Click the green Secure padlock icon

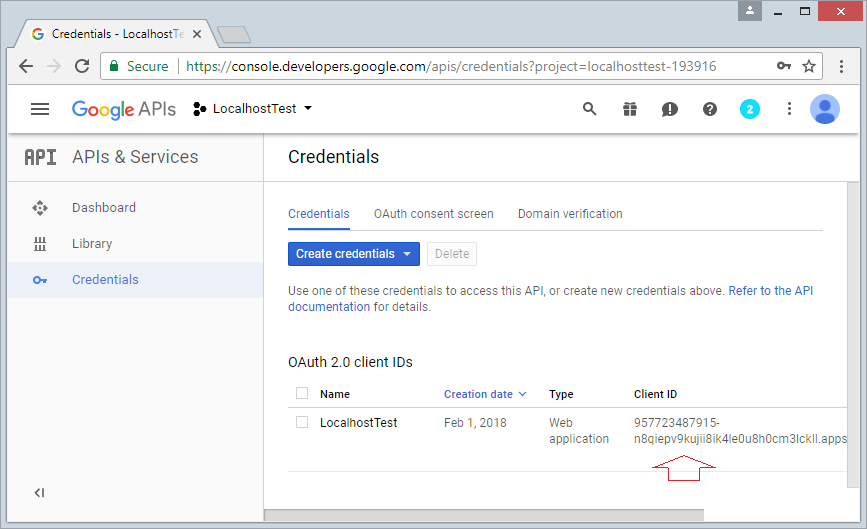click(114, 66)
